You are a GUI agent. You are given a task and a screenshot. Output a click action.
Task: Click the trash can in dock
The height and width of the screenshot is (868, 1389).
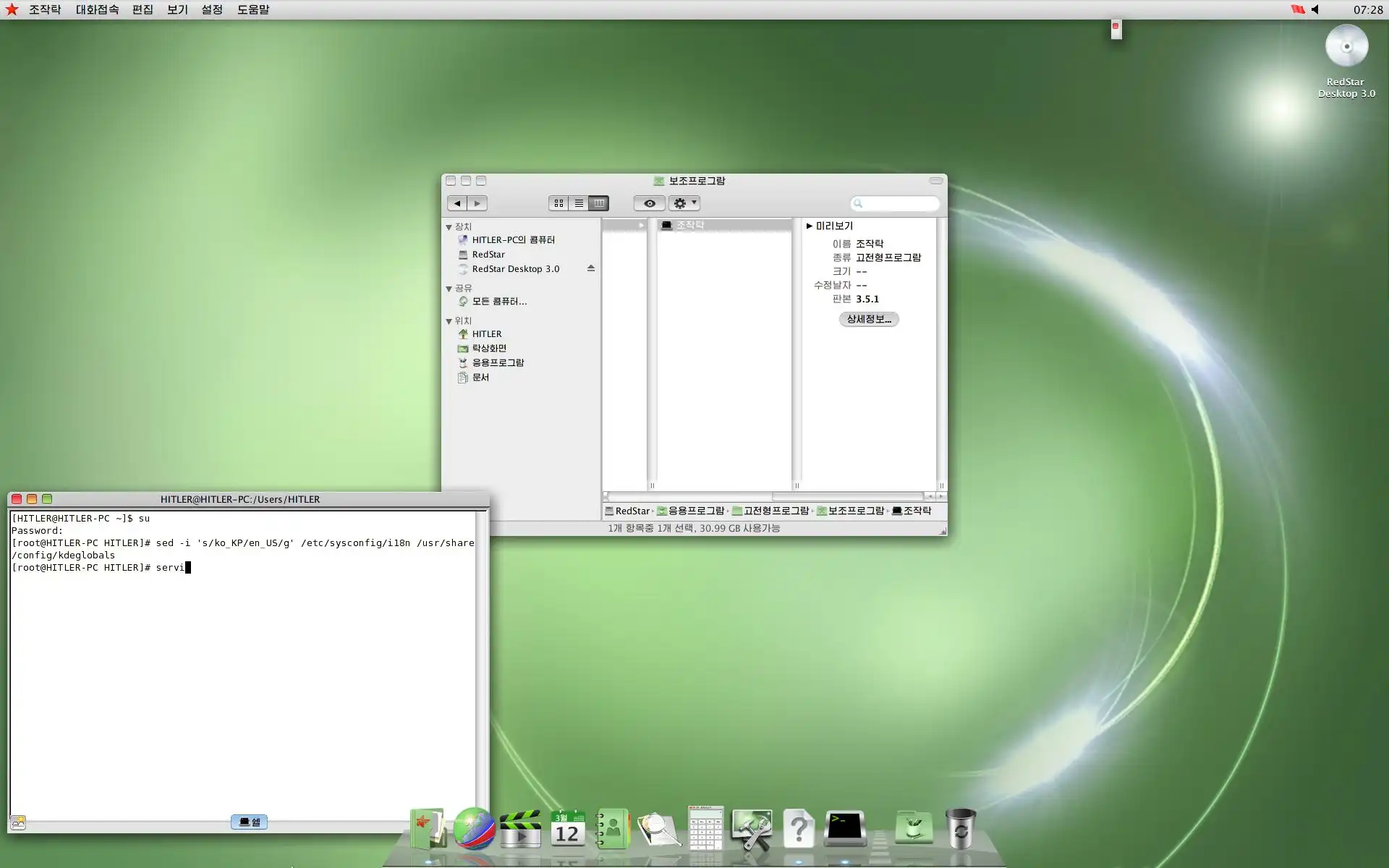960,829
